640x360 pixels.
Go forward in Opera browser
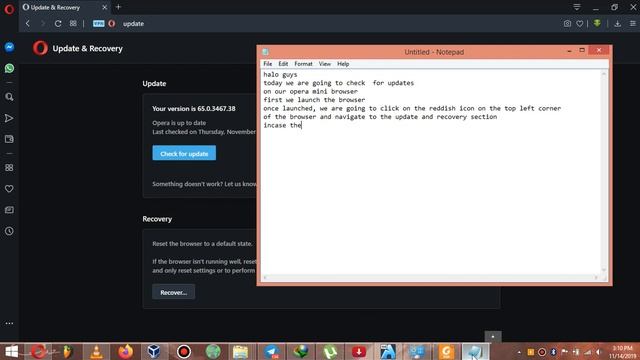point(42,24)
